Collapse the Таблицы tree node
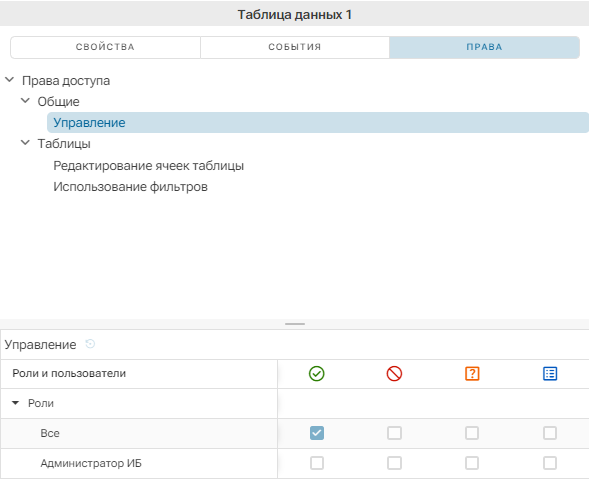The height and width of the screenshot is (495, 589). 25,143
